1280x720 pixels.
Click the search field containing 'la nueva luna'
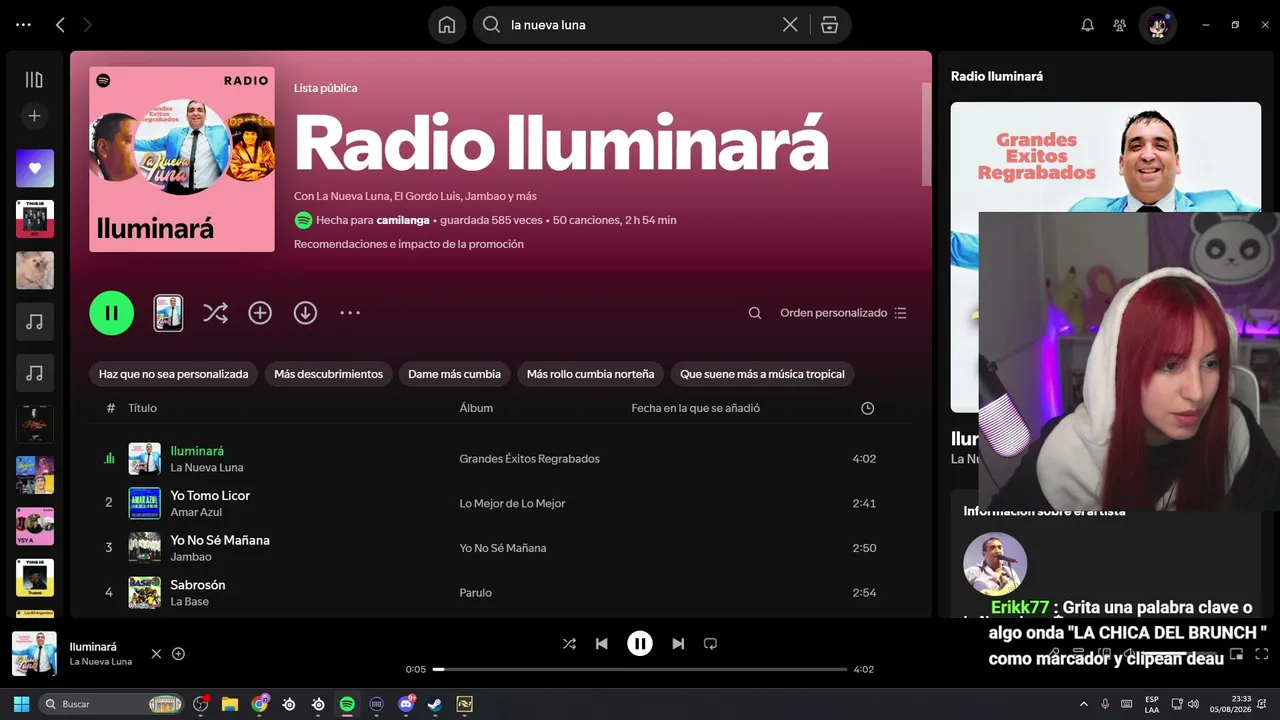coord(641,25)
